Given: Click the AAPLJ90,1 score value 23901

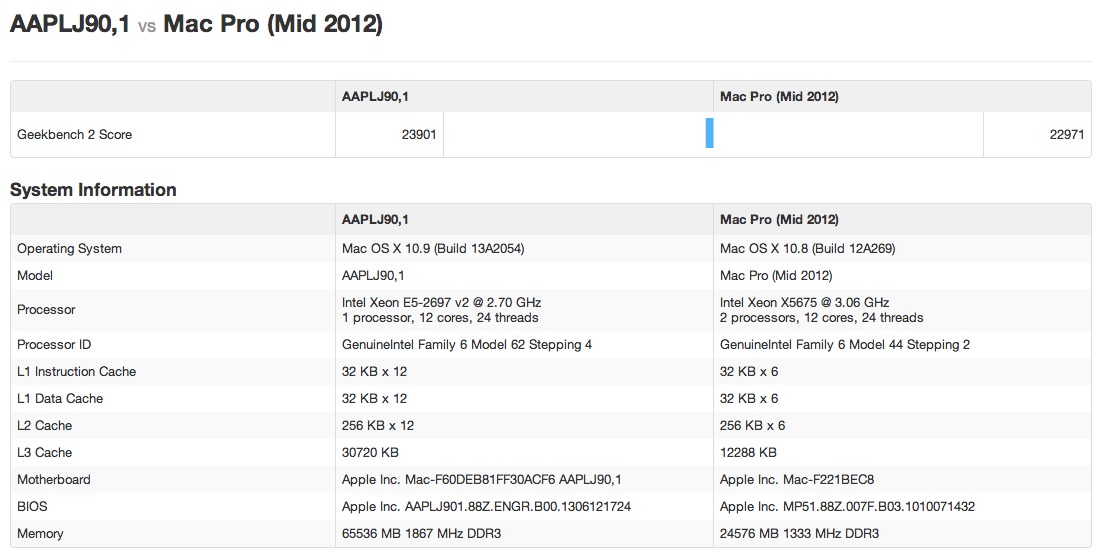Looking at the screenshot, I should tap(419, 135).
